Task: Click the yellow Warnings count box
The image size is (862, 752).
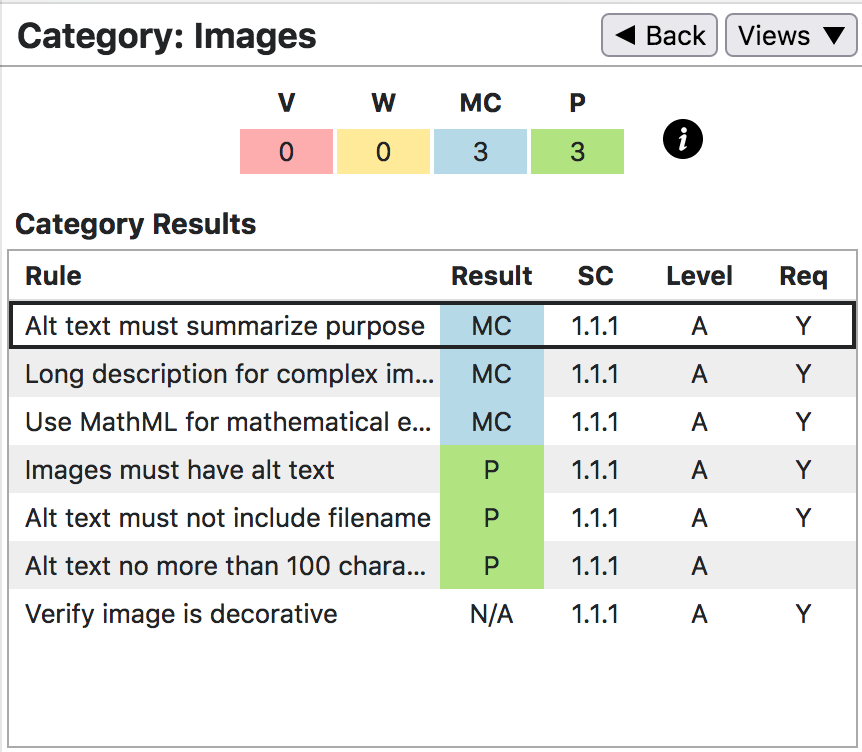Action: click(x=383, y=152)
